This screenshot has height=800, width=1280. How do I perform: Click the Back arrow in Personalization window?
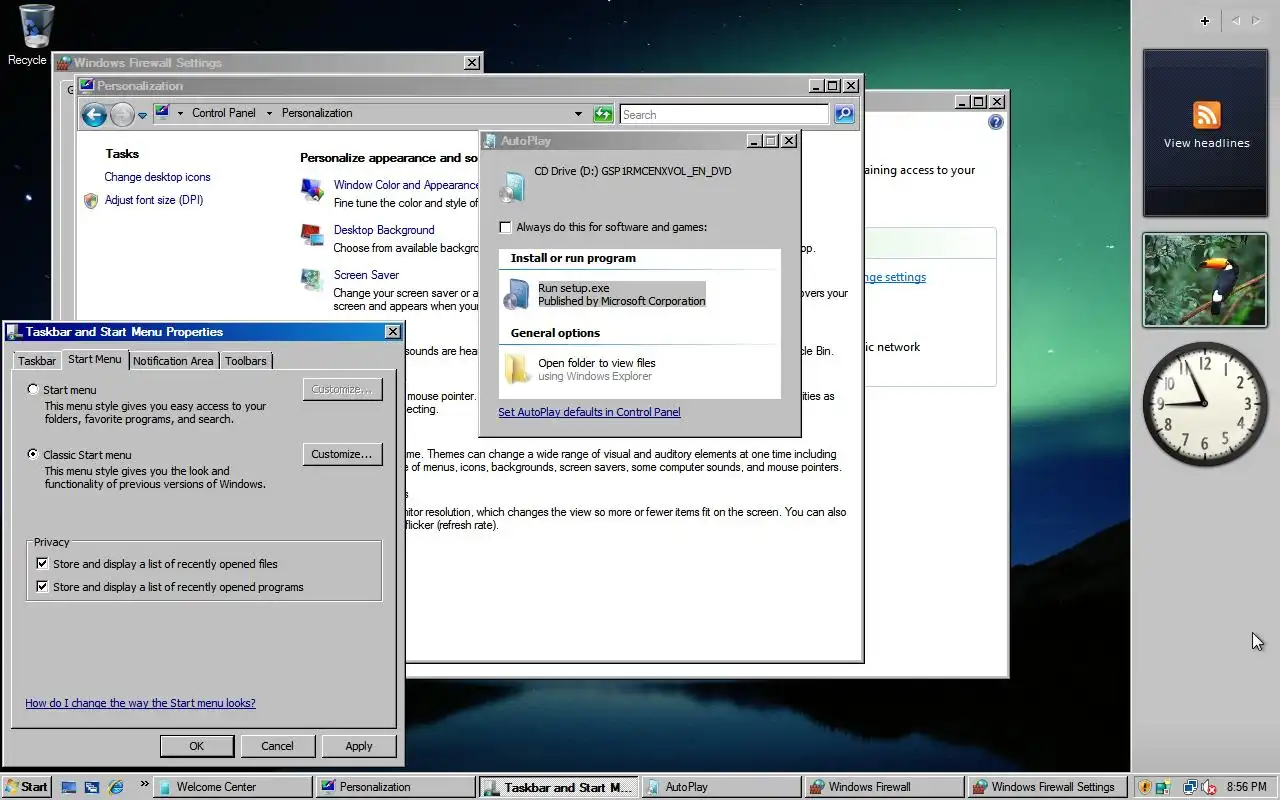coord(94,115)
